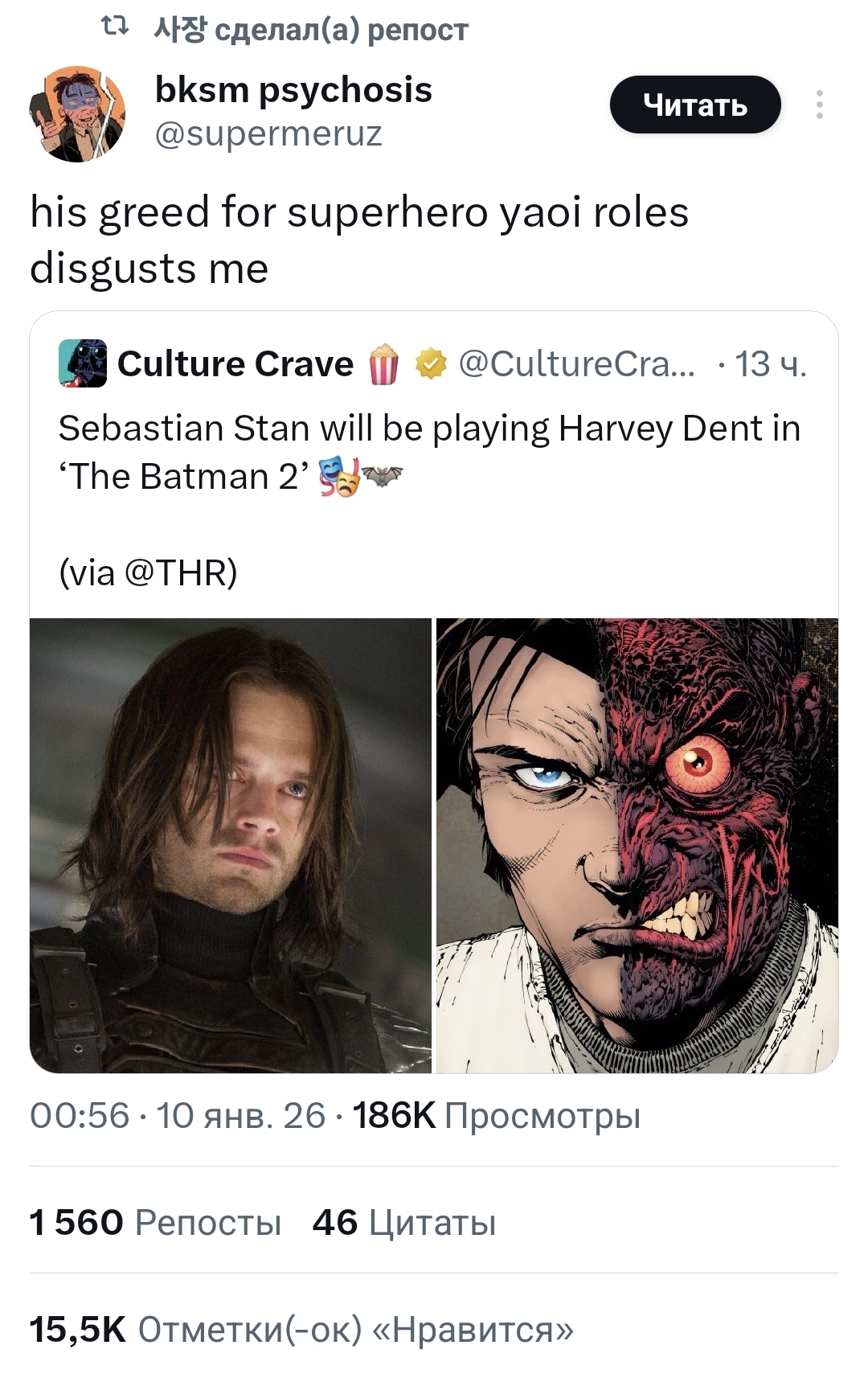Viewport: 868px width, 1378px height.
Task: View the 1 560 Репосты list
Action: [x=155, y=1223]
